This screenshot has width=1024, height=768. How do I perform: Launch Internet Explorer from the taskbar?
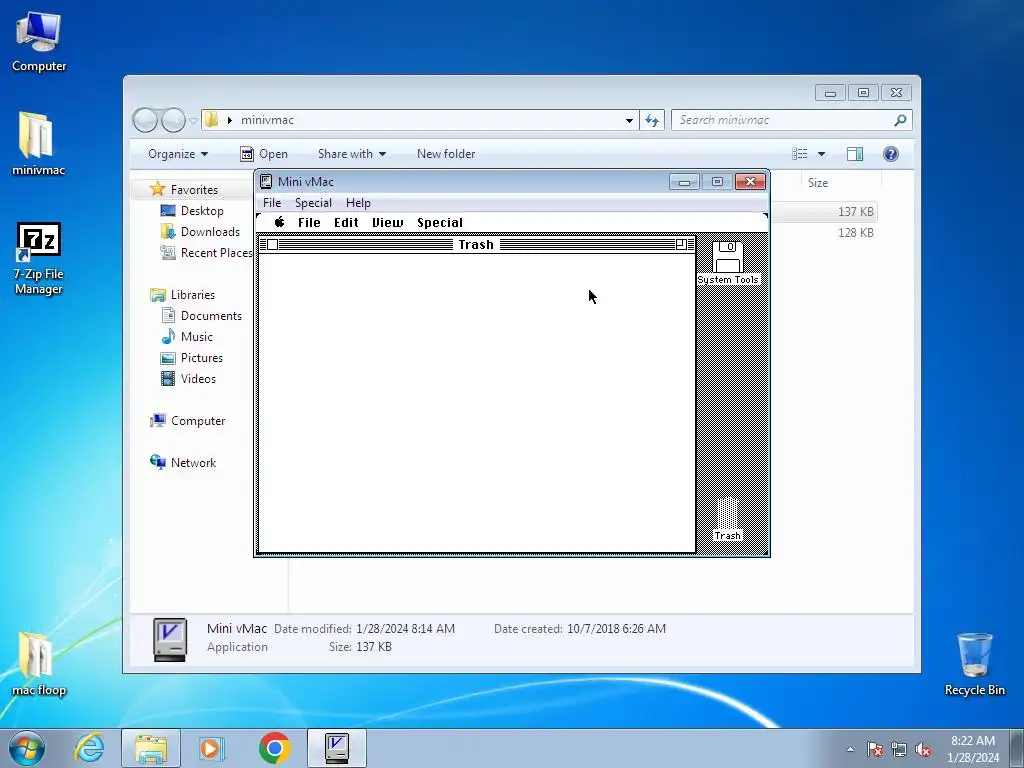(x=89, y=748)
